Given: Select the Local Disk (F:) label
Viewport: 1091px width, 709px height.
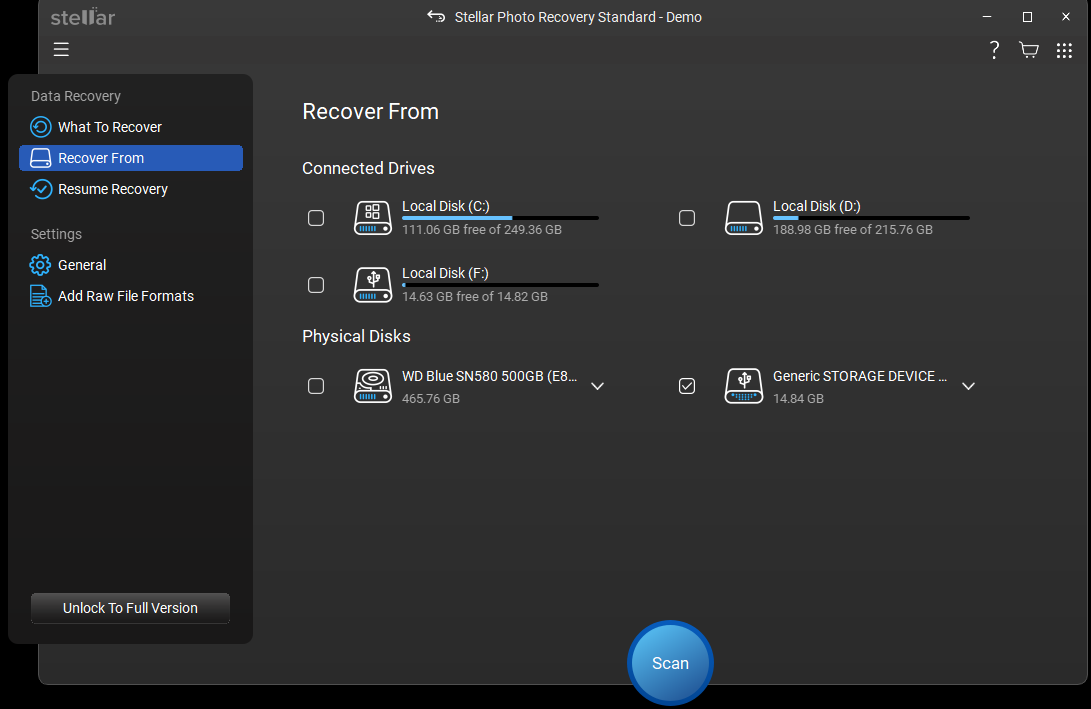Looking at the screenshot, I should [x=445, y=273].
